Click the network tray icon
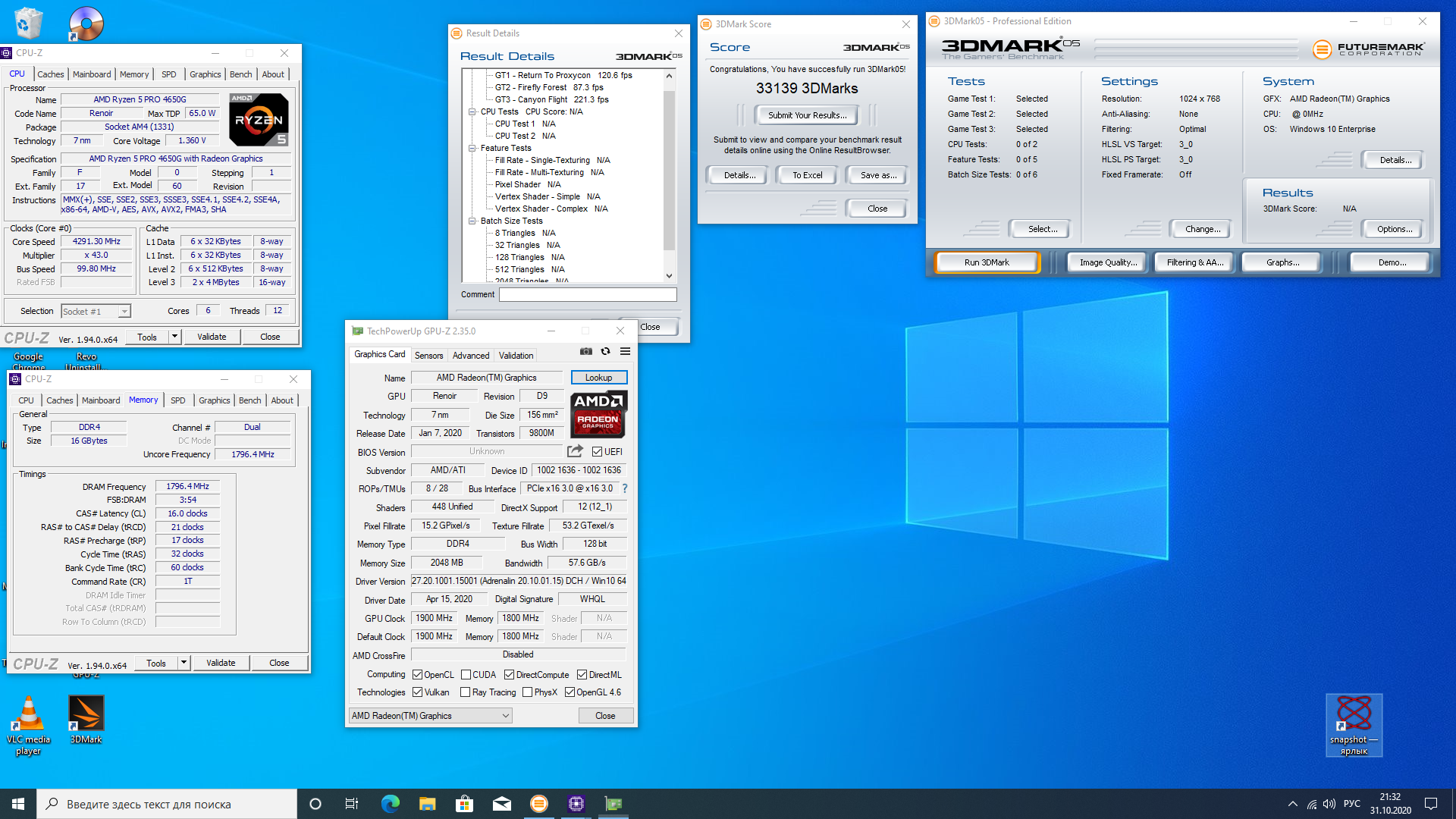The image size is (1456, 819). (1311, 804)
